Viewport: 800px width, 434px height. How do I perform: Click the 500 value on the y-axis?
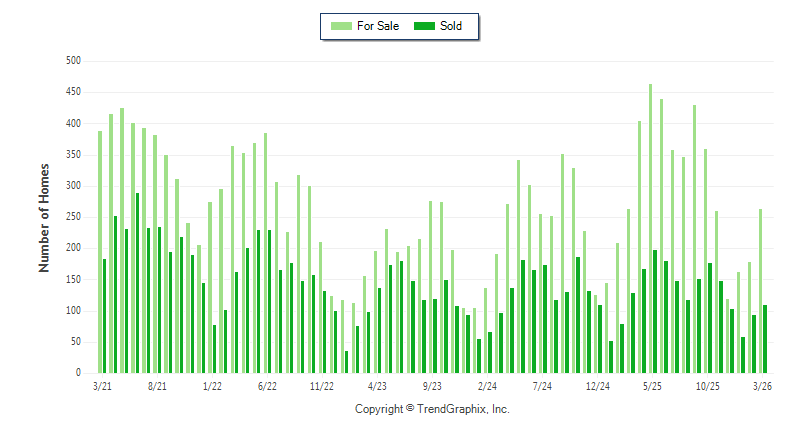pos(72,61)
